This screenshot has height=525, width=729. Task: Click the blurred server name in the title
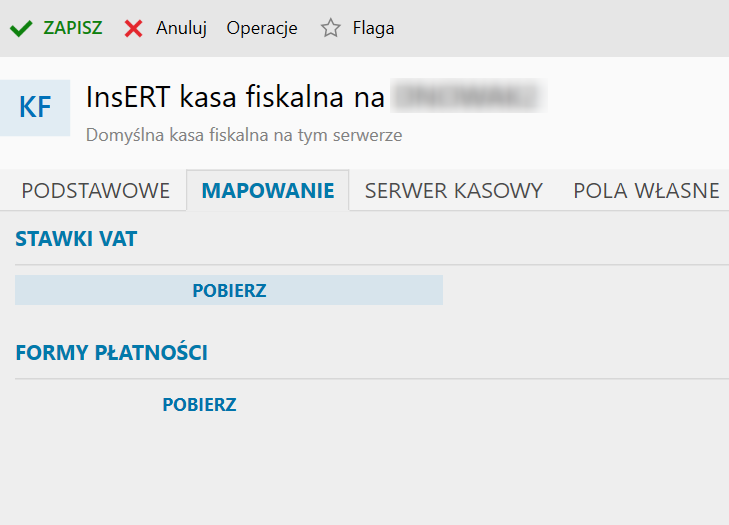point(469,96)
